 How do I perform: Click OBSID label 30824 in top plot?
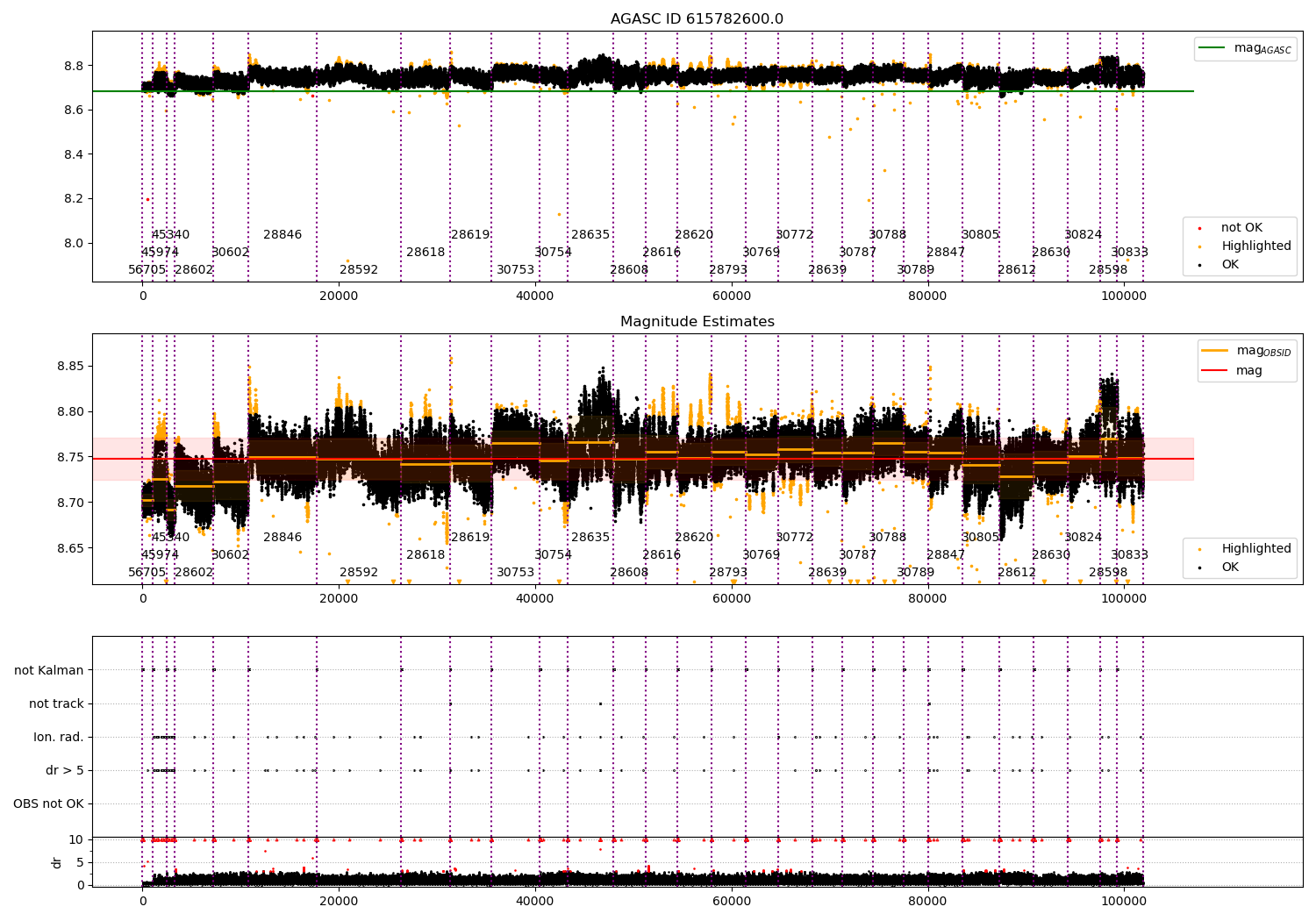pos(1084,235)
